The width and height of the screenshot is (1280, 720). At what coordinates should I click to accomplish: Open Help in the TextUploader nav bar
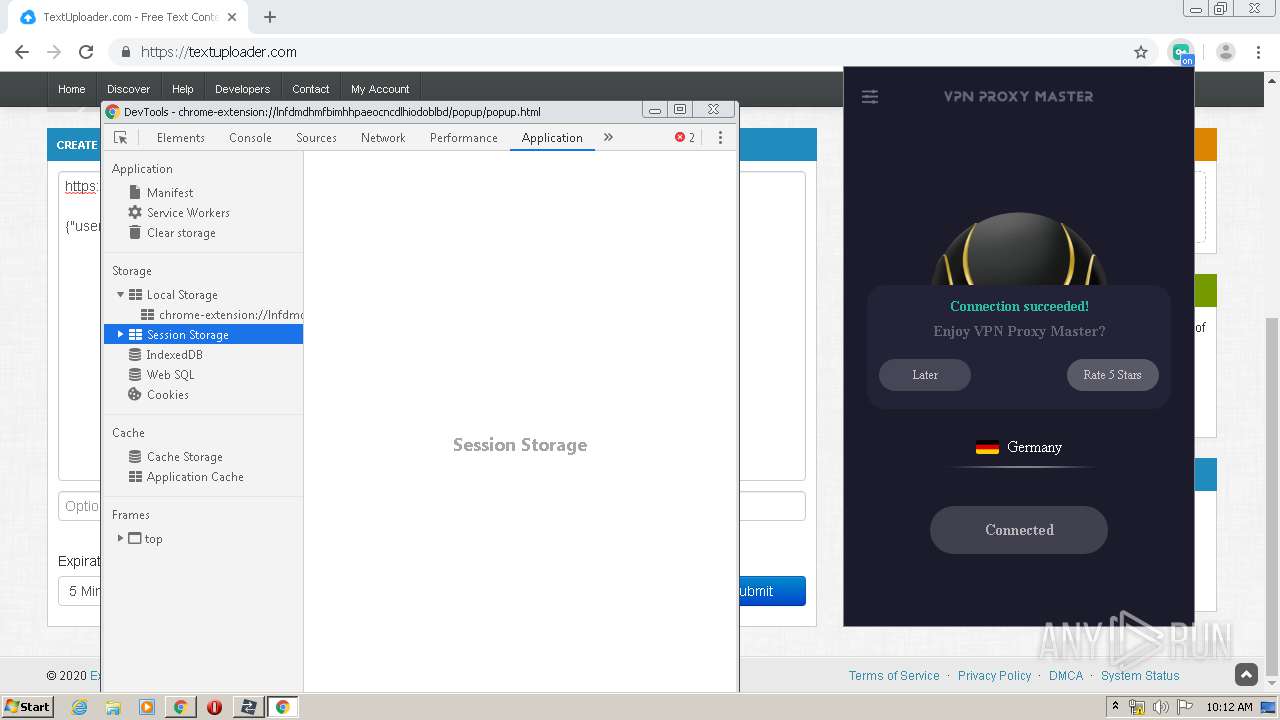tap(182, 89)
